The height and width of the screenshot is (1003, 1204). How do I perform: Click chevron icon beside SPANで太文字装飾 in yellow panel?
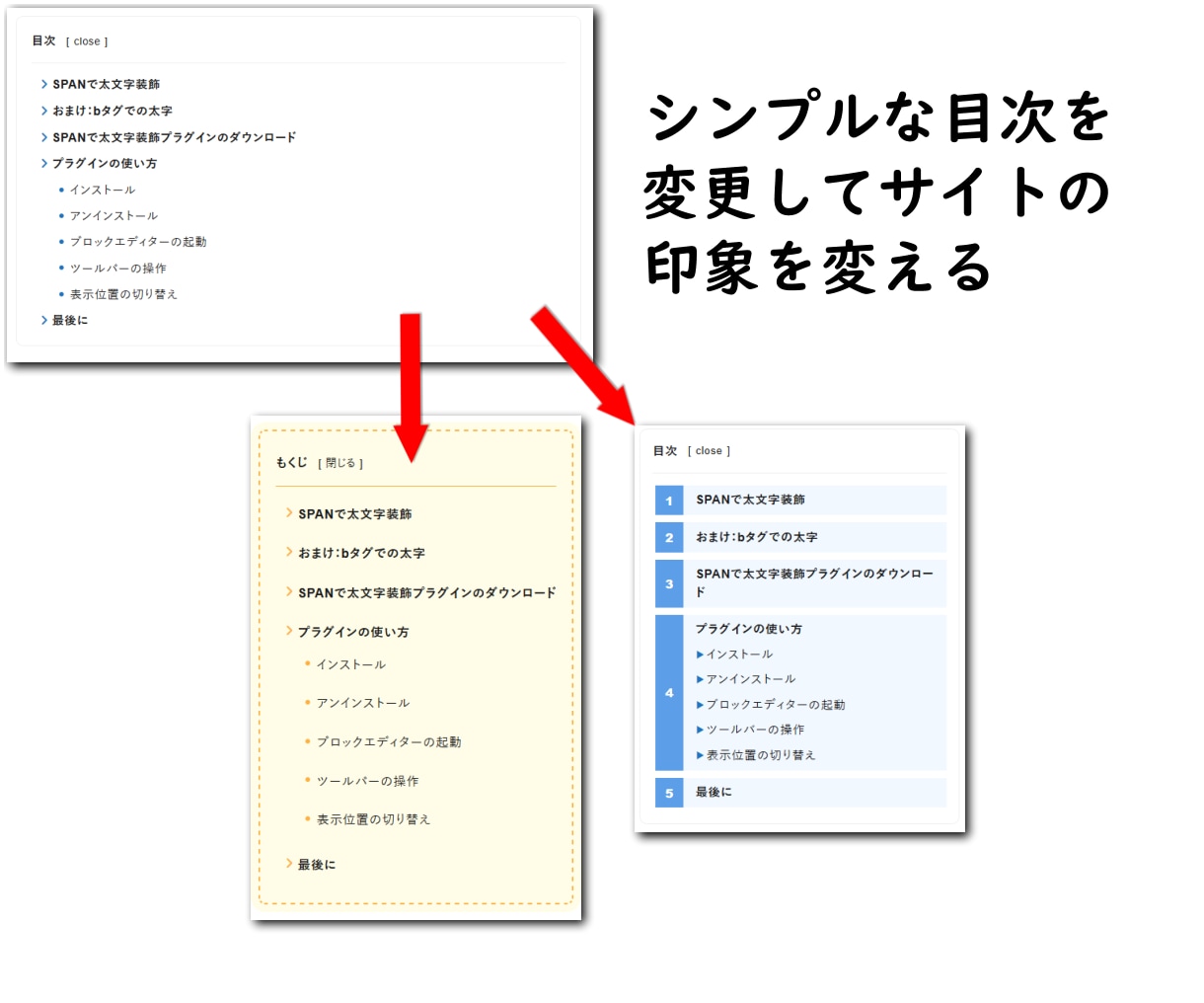[289, 512]
